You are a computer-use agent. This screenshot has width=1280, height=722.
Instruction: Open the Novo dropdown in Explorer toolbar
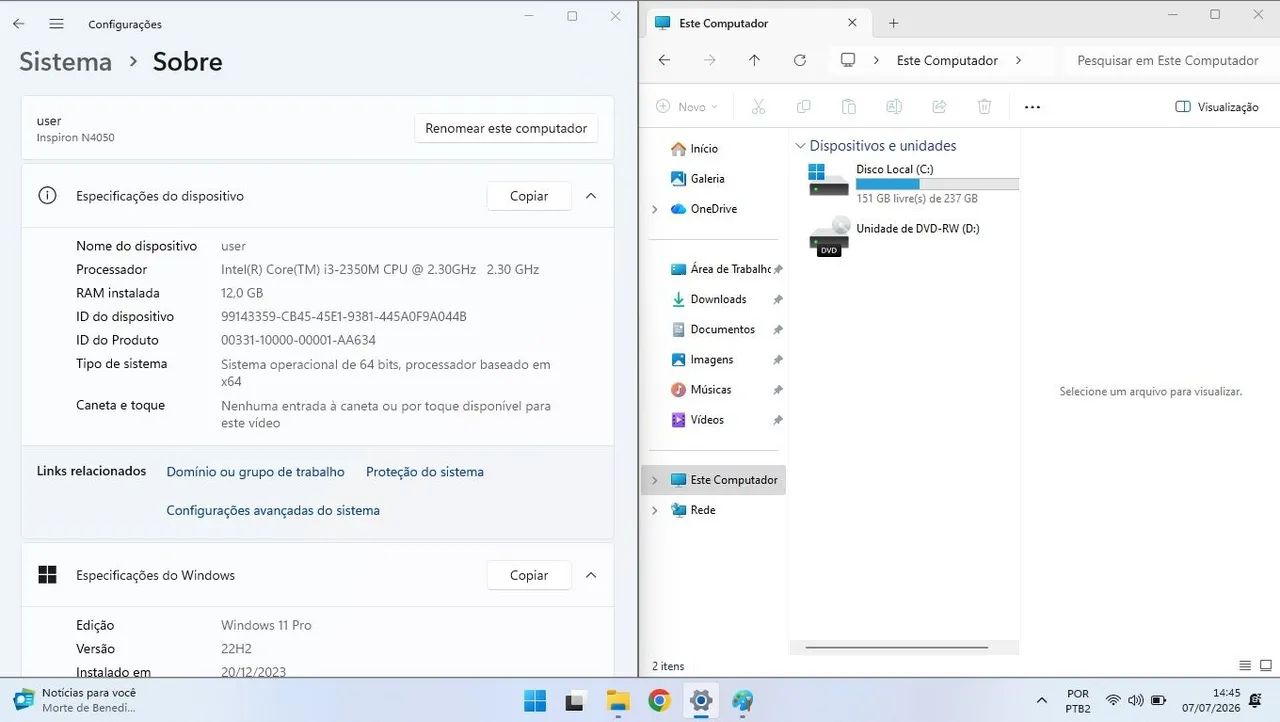pyautogui.click(x=687, y=106)
